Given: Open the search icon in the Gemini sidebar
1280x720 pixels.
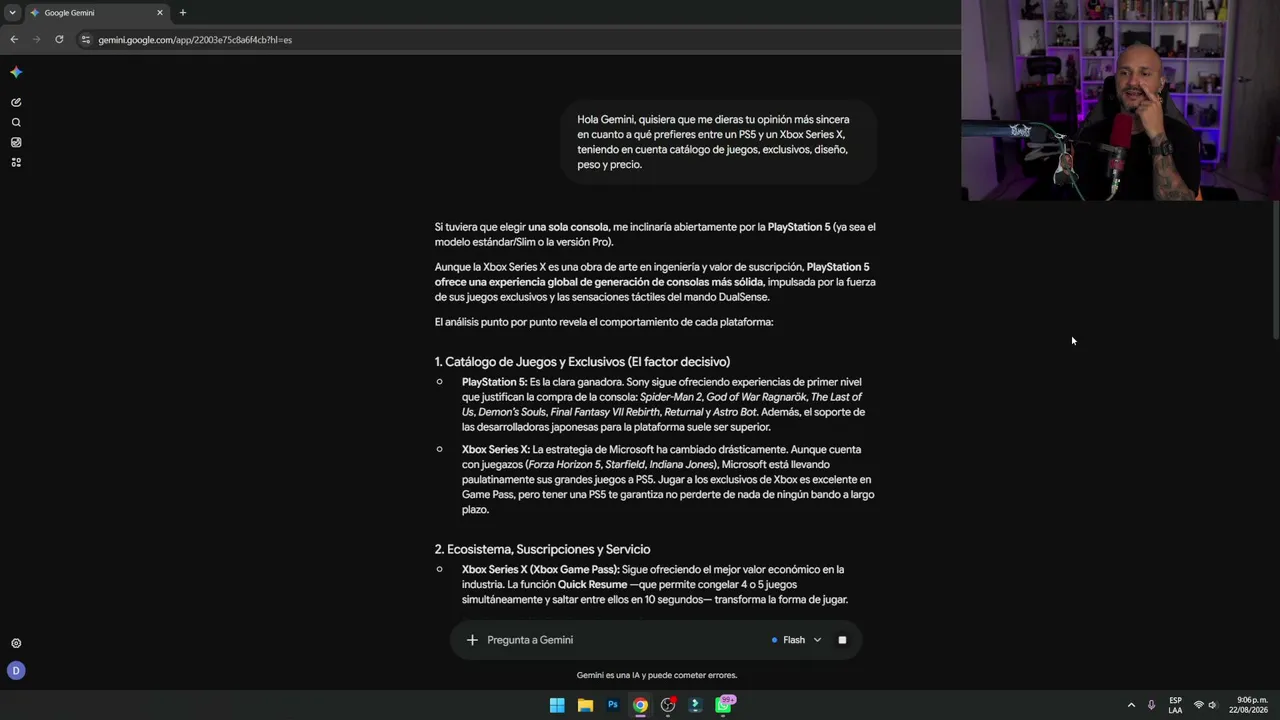Looking at the screenshot, I should [x=16, y=122].
